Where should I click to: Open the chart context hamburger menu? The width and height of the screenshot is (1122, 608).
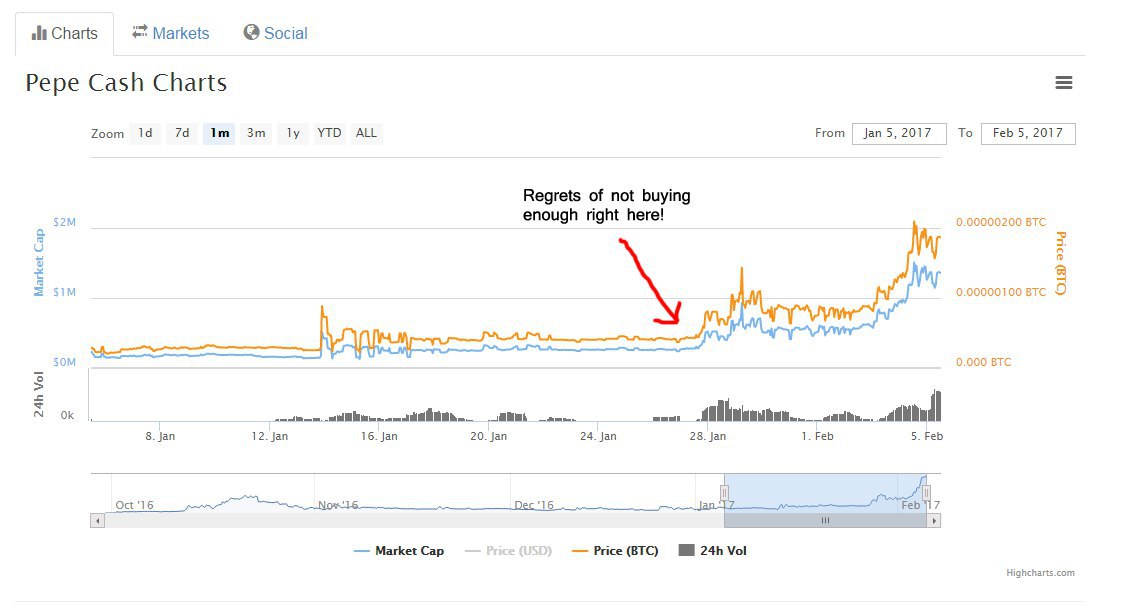(x=1064, y=83)
